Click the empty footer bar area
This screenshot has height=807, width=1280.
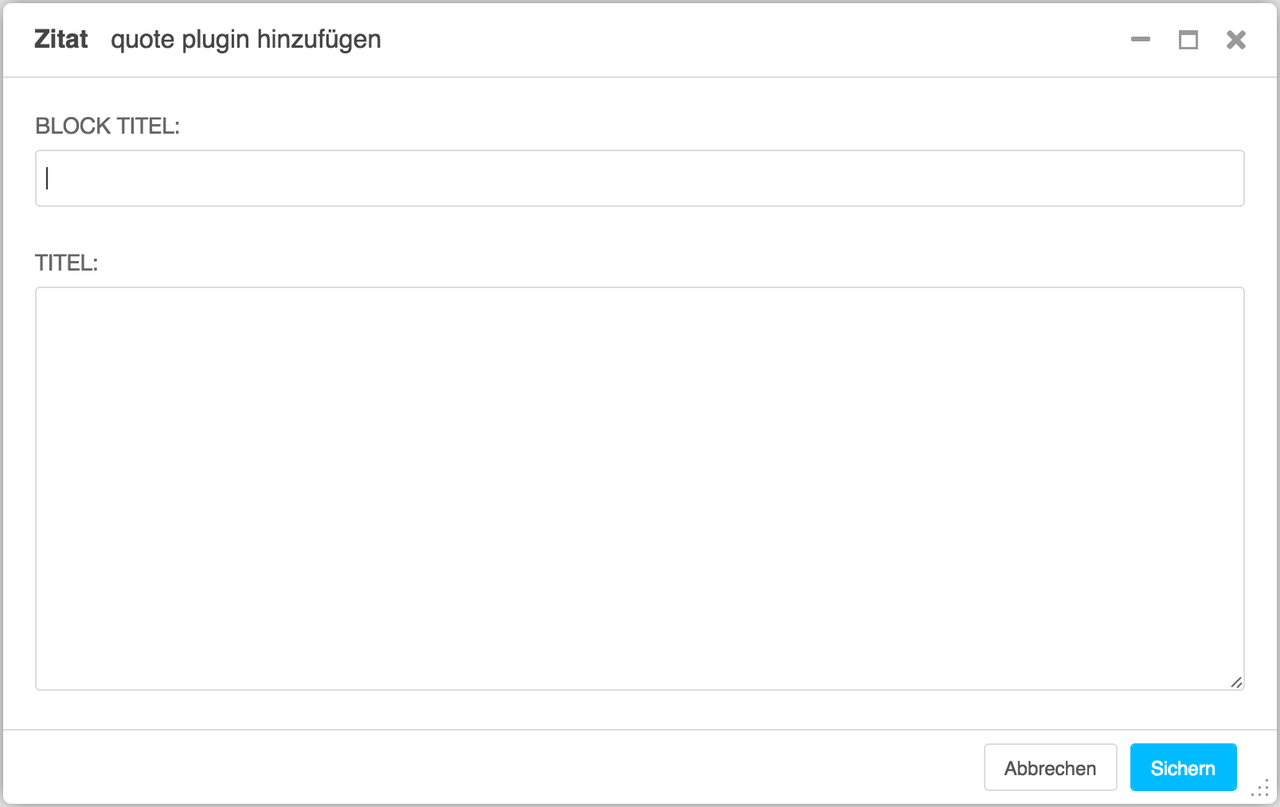point(490,768)
